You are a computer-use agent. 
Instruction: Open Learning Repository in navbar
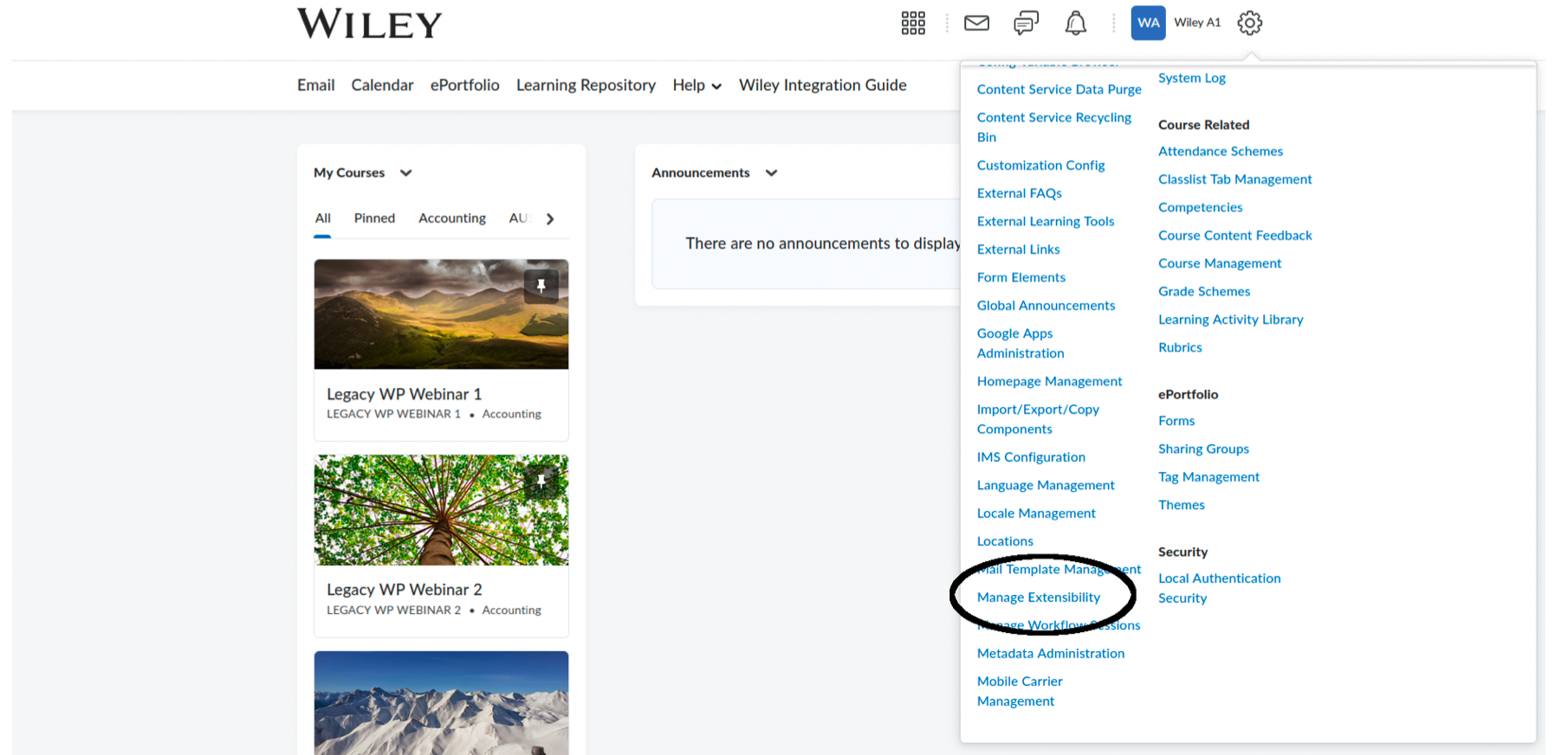(586, 86)
